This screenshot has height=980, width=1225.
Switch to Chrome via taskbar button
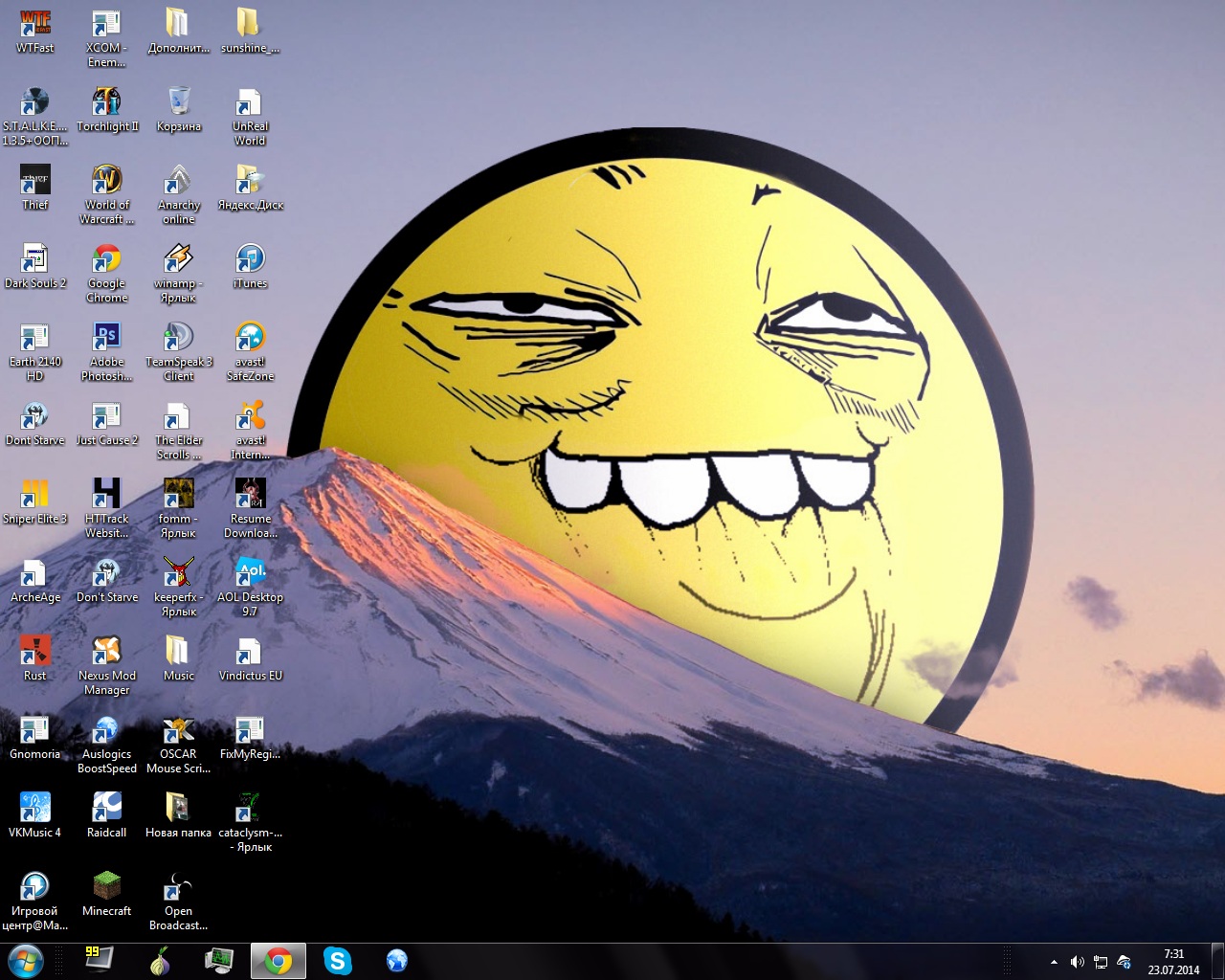(278, 961)
